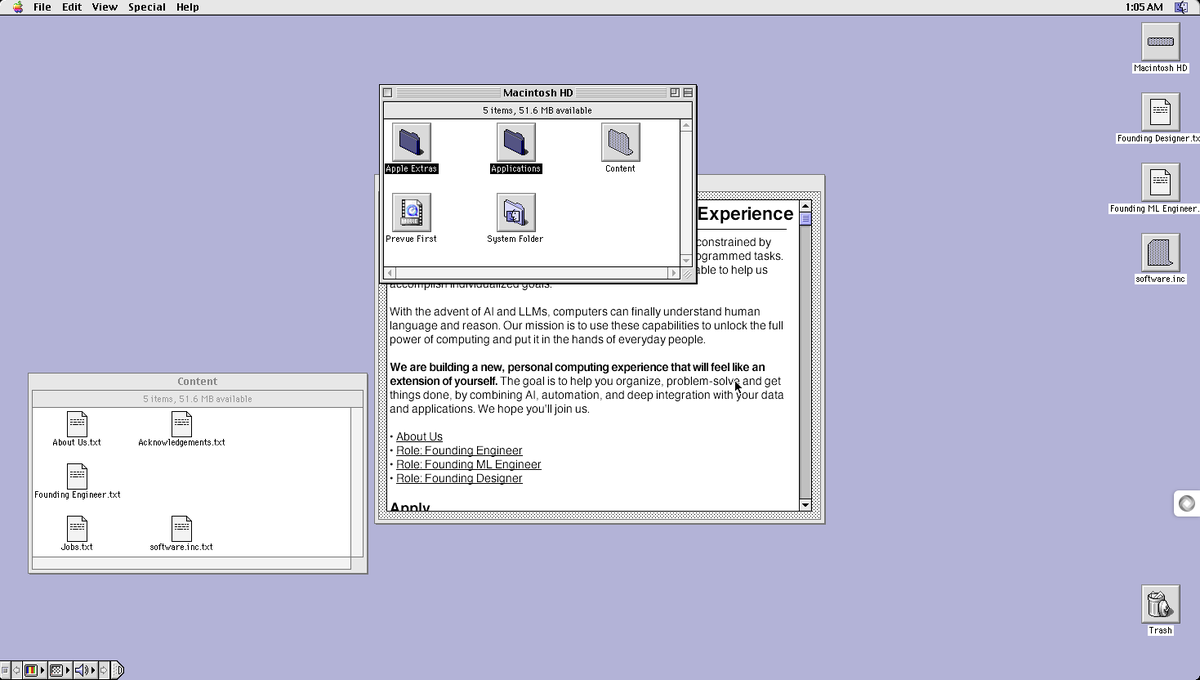Image resolution: width=1200 pixels, height=680 pixels.
Task: Click the Control Strip left scroll arrow
Action: point(16,670)
